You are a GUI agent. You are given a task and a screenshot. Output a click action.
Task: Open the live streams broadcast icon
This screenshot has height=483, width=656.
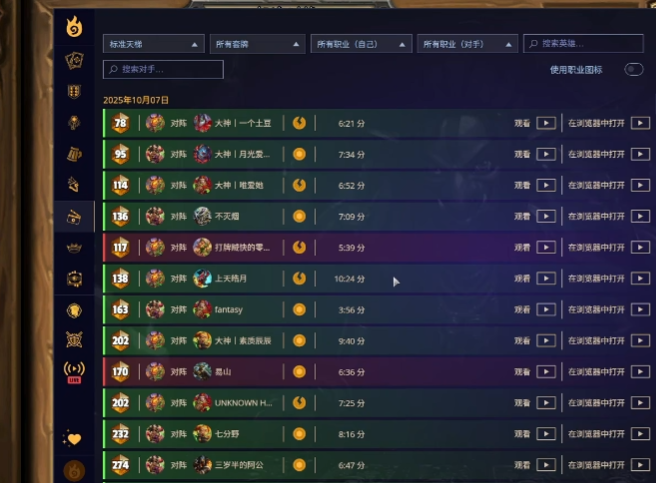(x=74, y=372)
